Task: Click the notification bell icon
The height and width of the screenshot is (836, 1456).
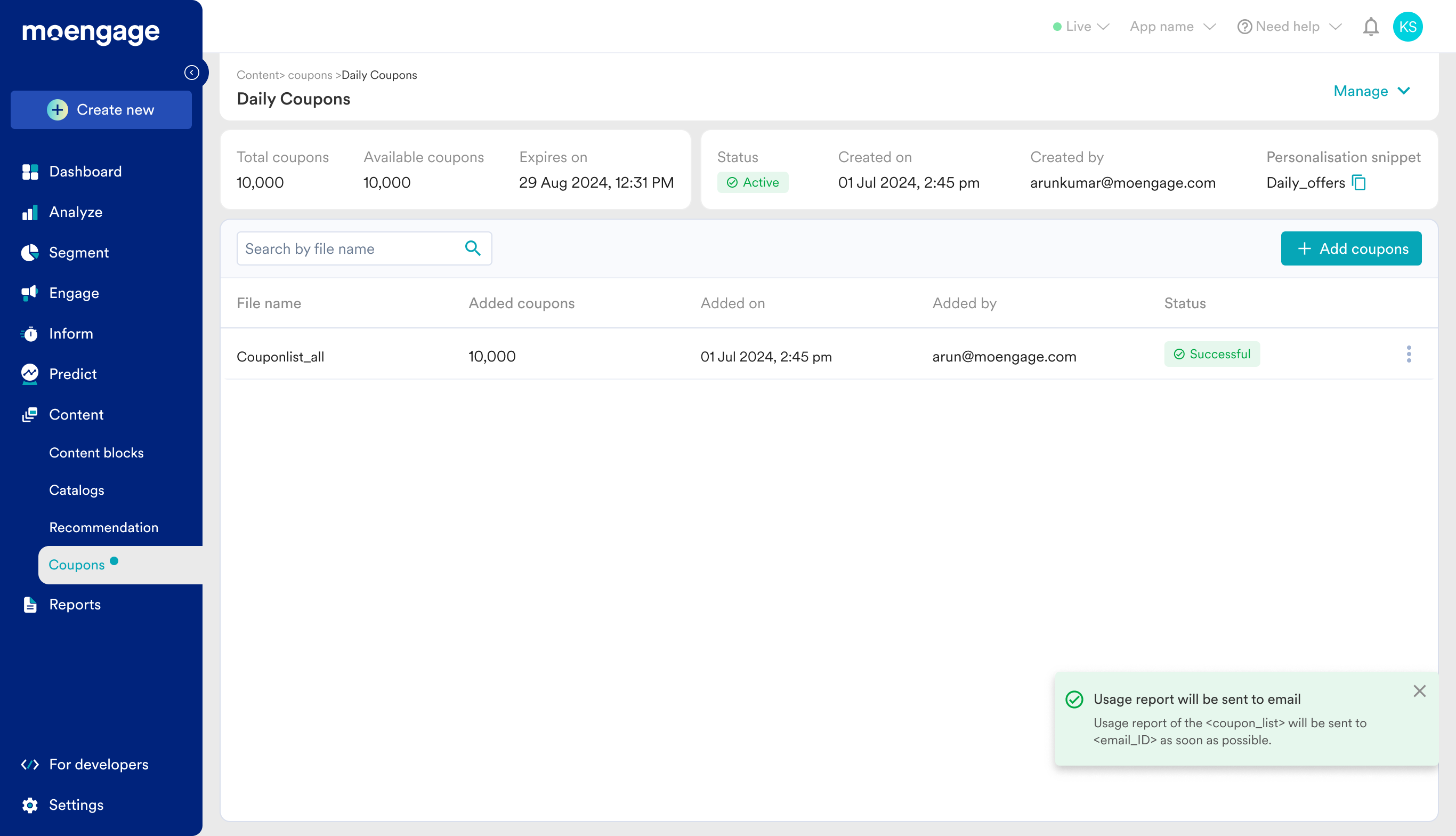Action: point(1371,27)
